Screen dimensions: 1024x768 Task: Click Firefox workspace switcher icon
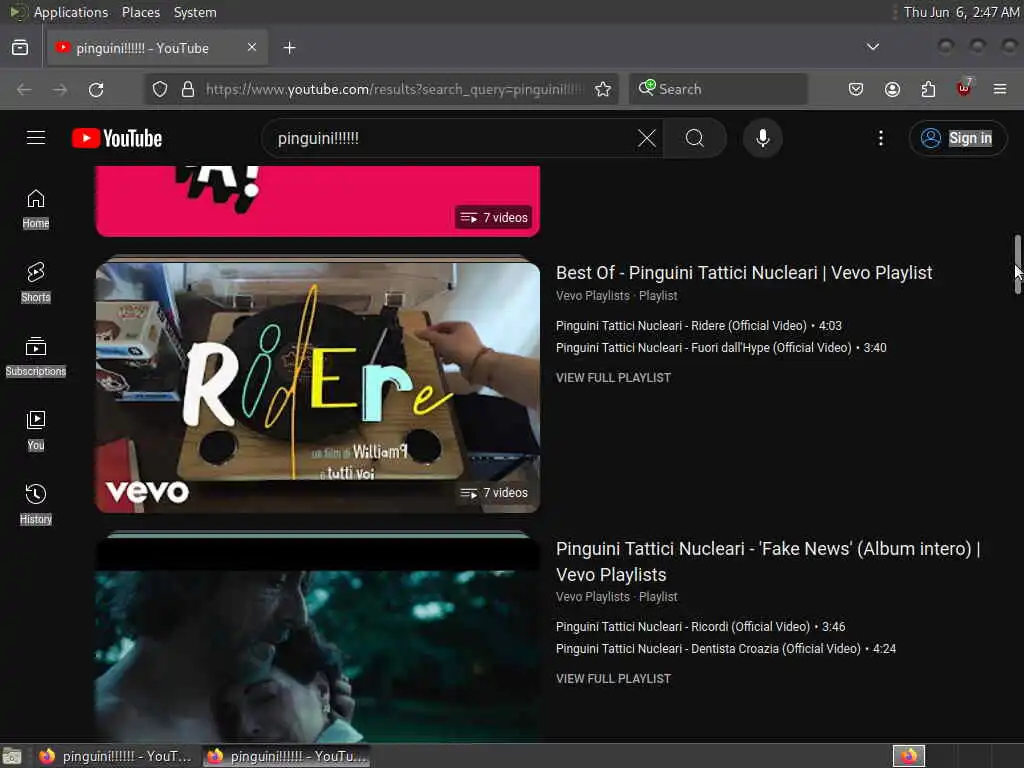[909, 756]
